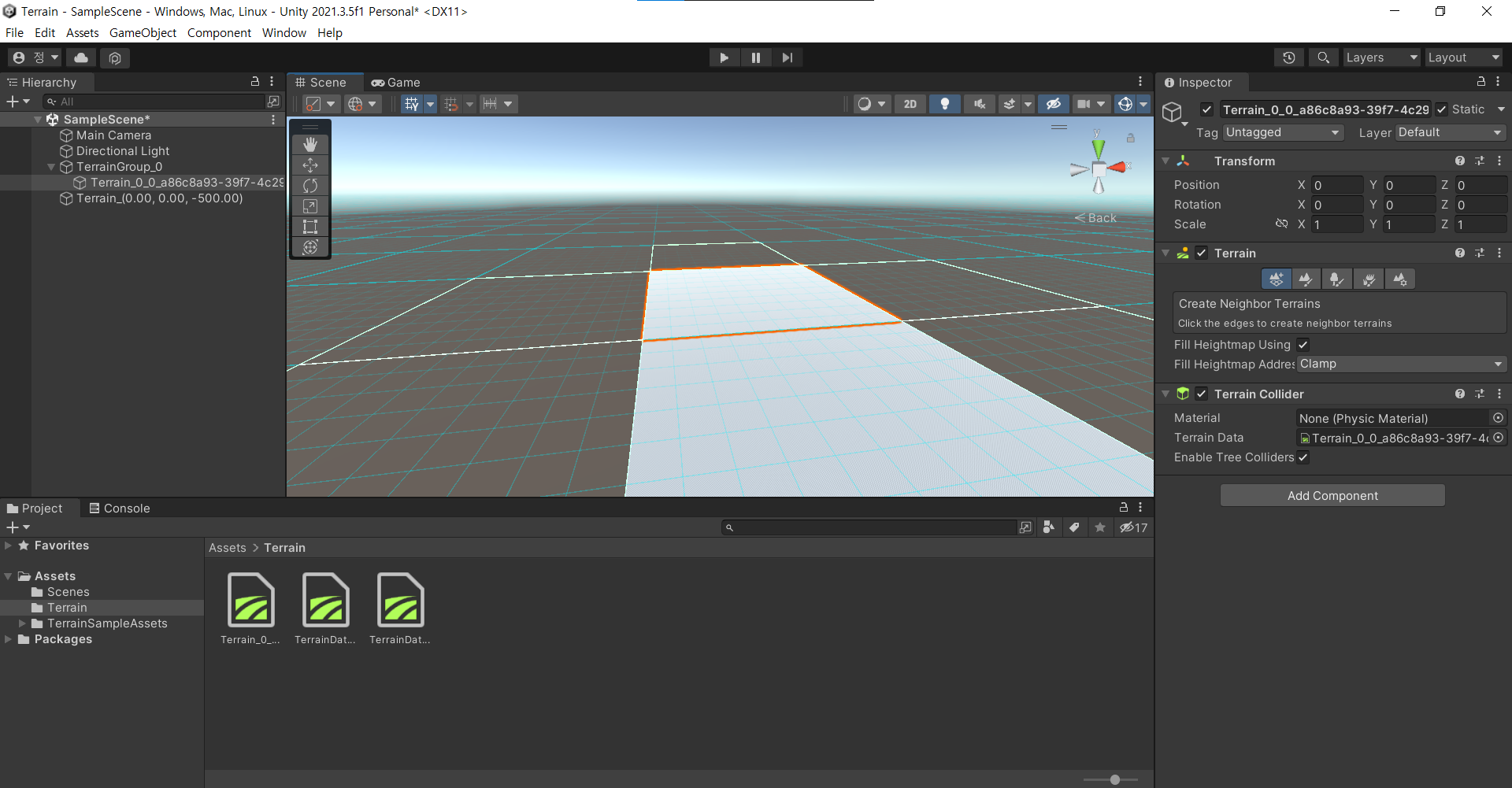Switch to the Console tab
Image resolution: width=1512 pixels, height=788 pixels.
[119, 509]
